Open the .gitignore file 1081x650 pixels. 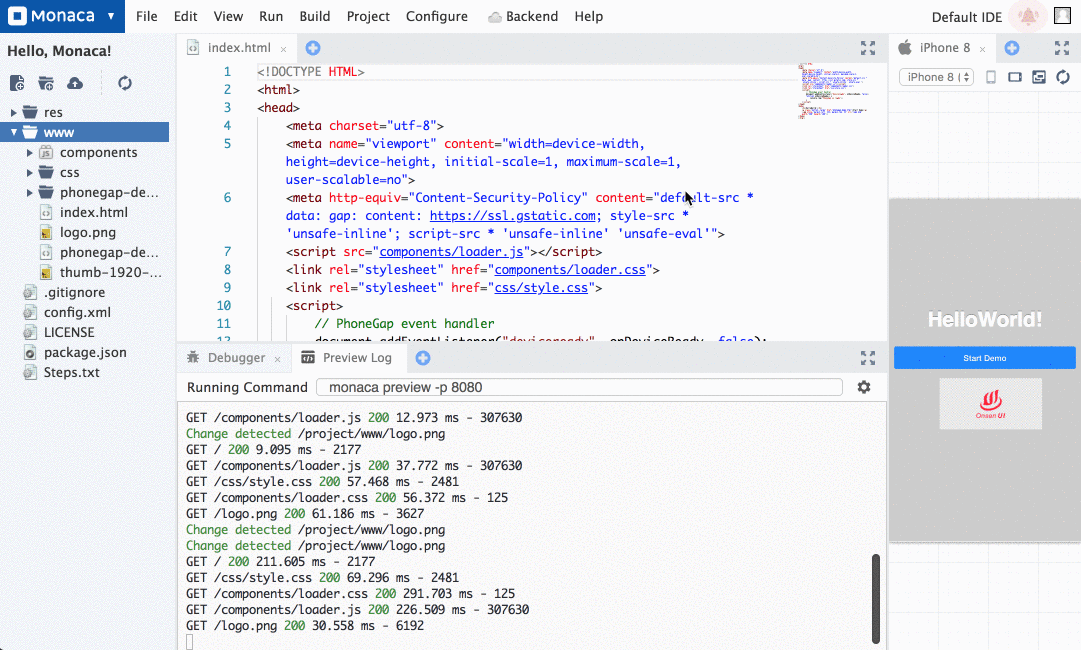point(74,292)
